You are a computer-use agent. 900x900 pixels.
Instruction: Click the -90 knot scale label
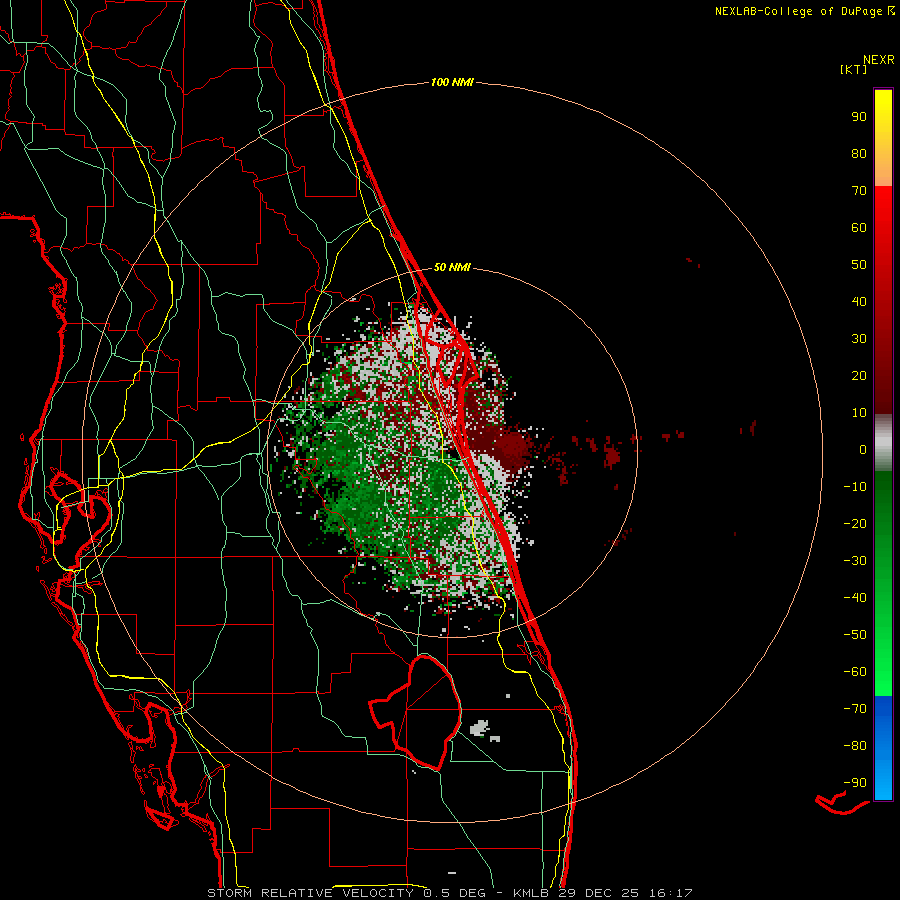click(855, 782)
